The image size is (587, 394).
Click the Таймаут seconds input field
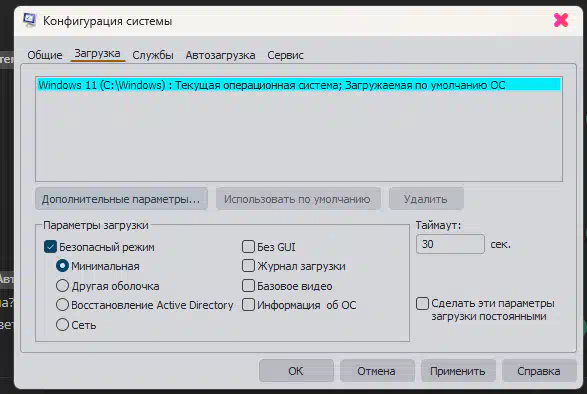point(450,244)
